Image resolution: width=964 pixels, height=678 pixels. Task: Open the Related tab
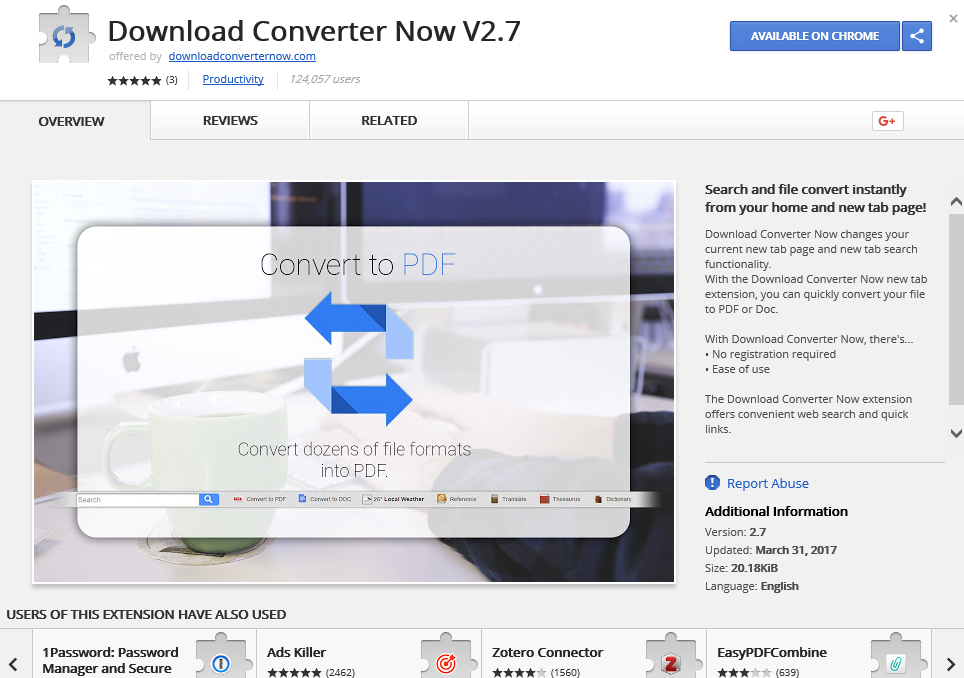pos(389,121)
